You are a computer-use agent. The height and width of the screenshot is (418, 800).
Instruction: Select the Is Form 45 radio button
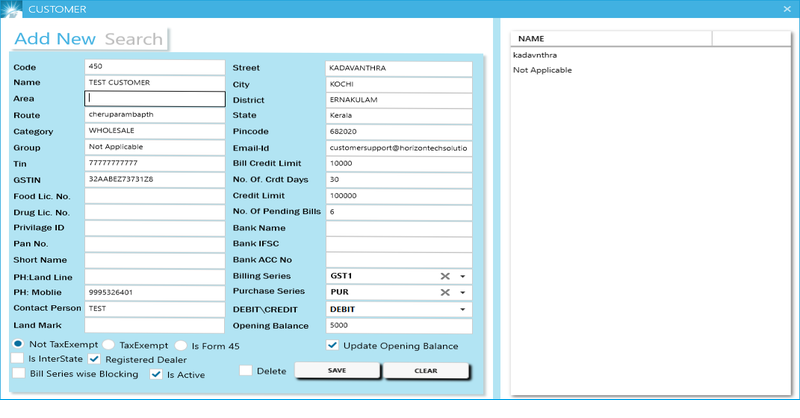[181, 346]
